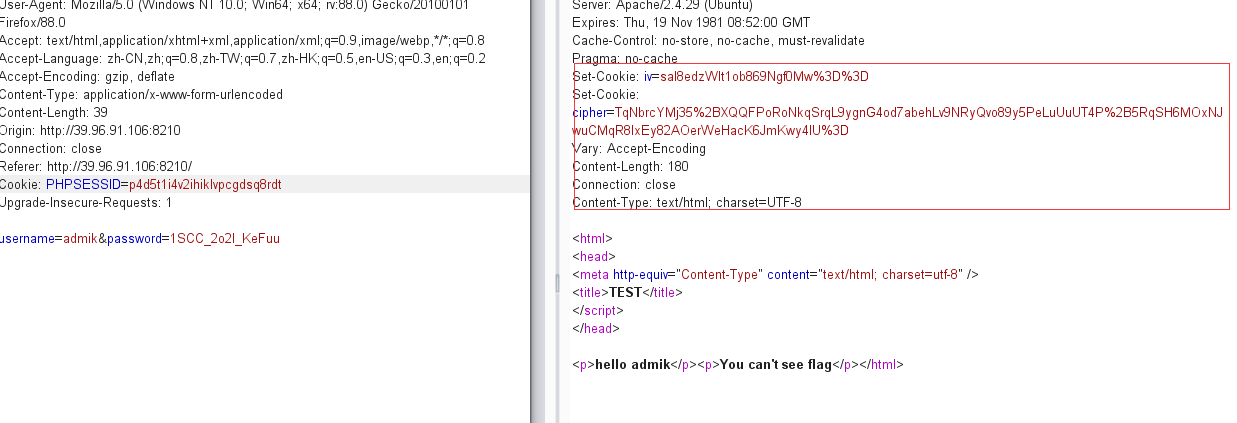Click the response Content-Type: text/html header
Screen dimensions: 1237x423
[x=687, y=203]
